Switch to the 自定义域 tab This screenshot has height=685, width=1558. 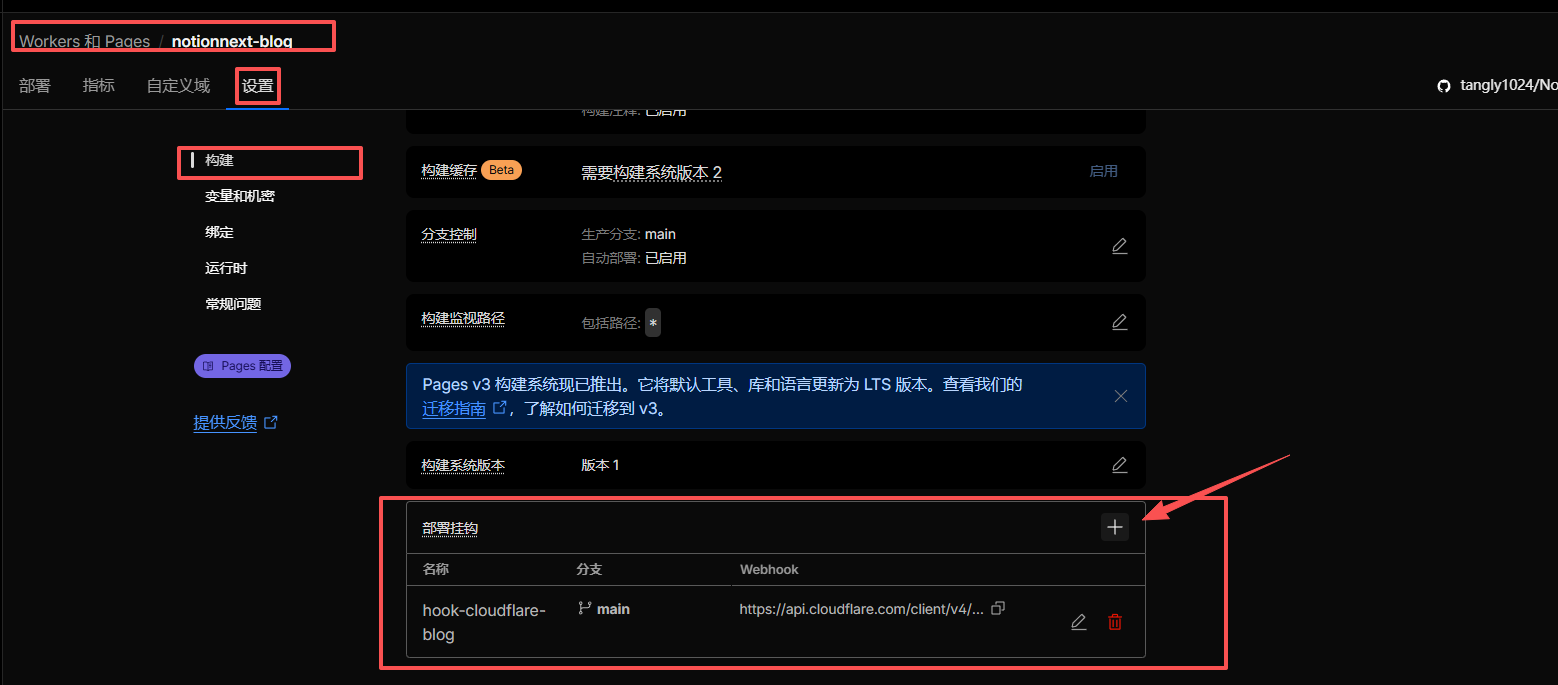tap(178, 86)
